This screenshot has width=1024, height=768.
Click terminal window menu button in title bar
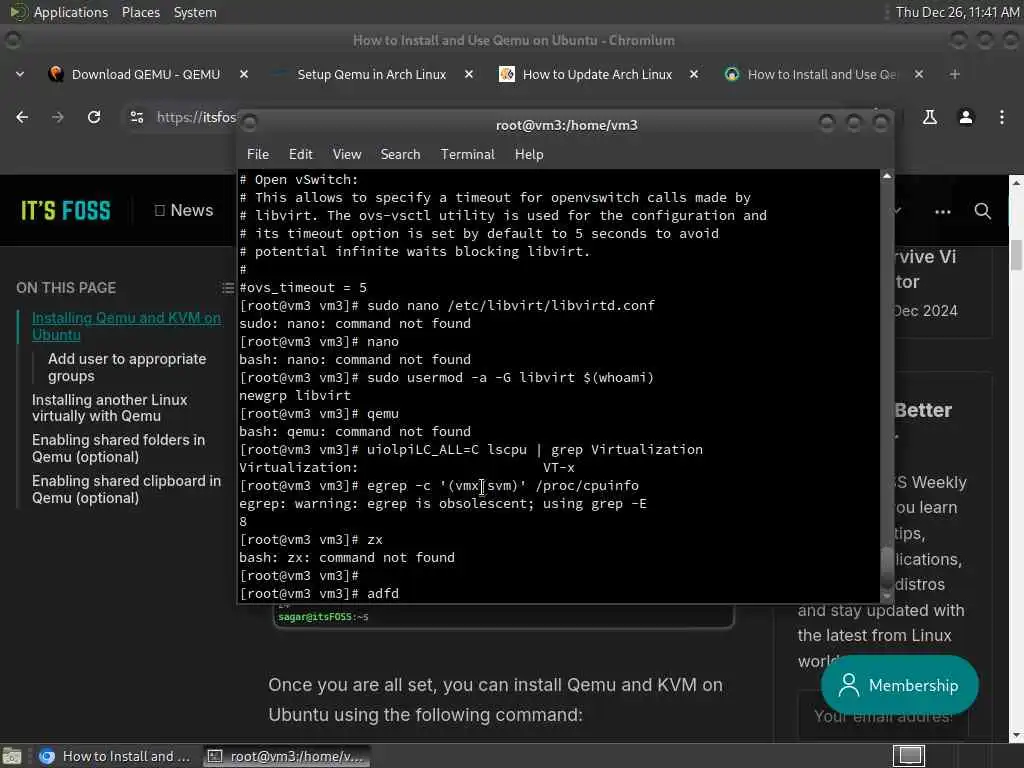(x=249, y=122)
